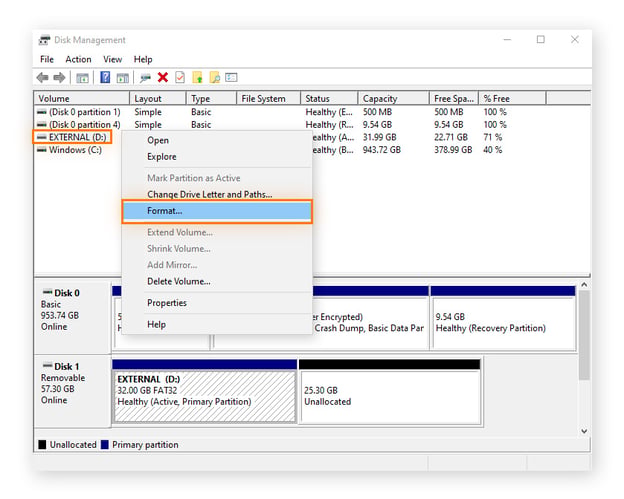The height and width of the screenshot is (499, 624).
Task: Click the Back arrow toolbar icon
Action: [x=43, y=78]
